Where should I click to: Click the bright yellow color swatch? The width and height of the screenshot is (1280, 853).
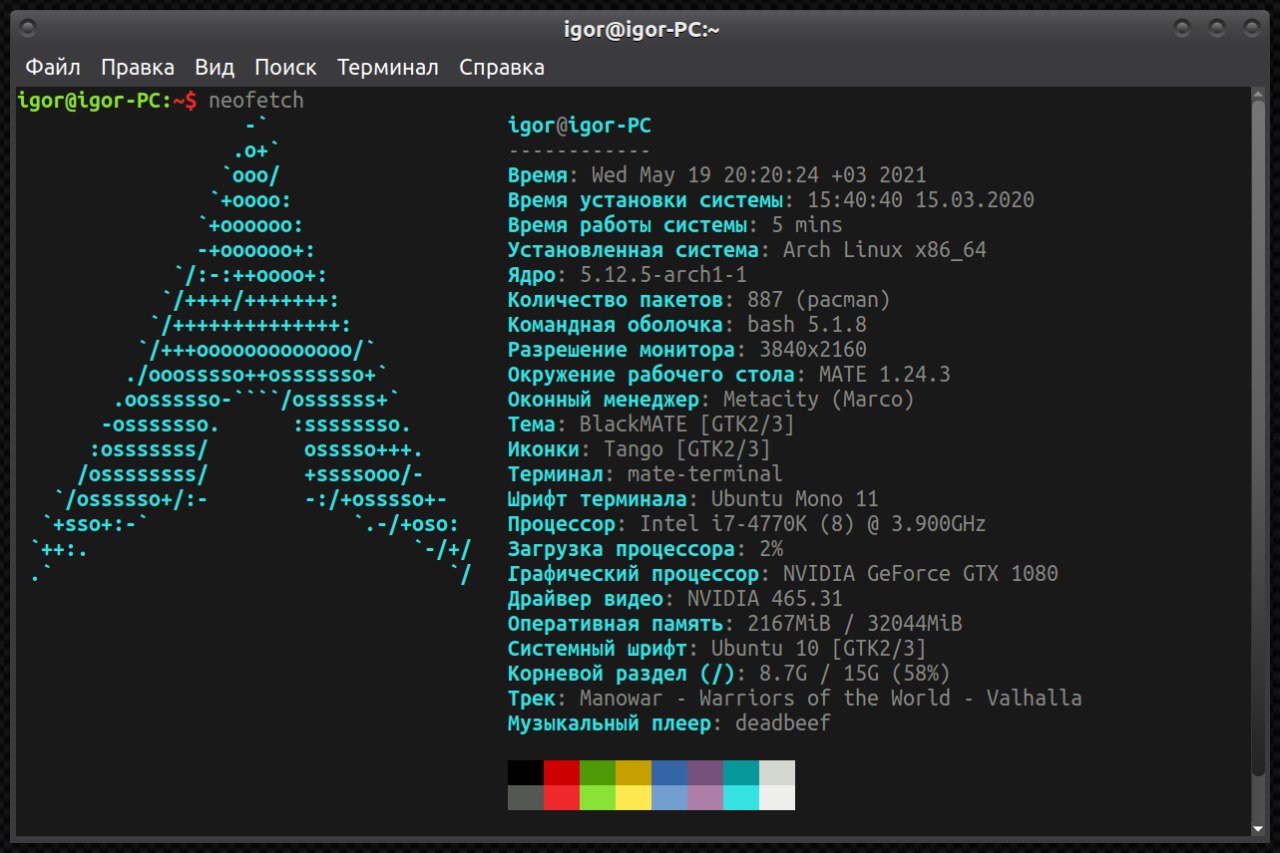pos(634,797)
